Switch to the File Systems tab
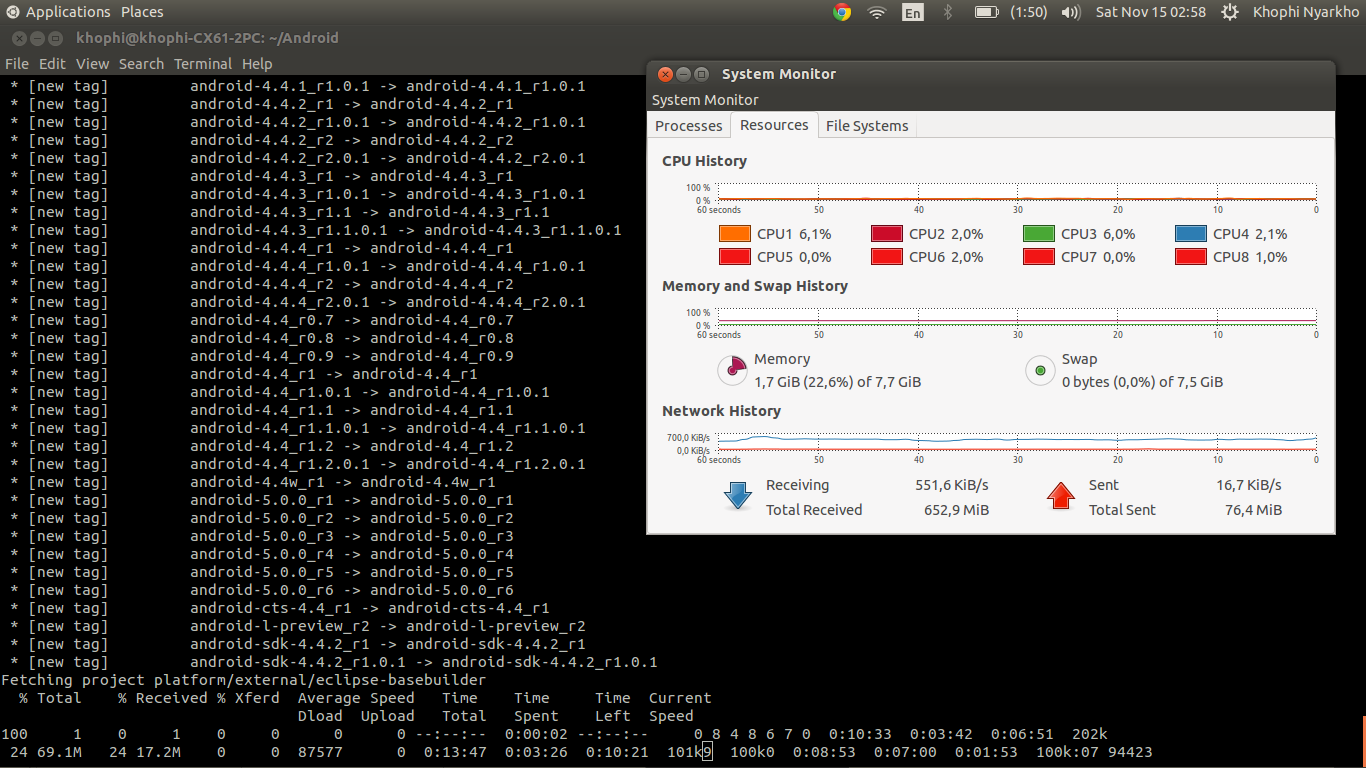Image resolution: width=1366 pixels, height=768 pixels. coord(867,126)
